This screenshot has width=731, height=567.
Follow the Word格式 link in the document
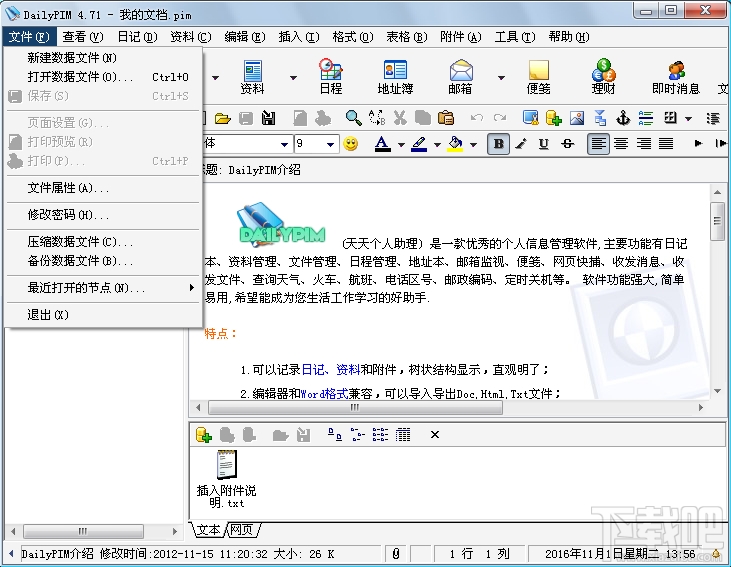(324, 394)
